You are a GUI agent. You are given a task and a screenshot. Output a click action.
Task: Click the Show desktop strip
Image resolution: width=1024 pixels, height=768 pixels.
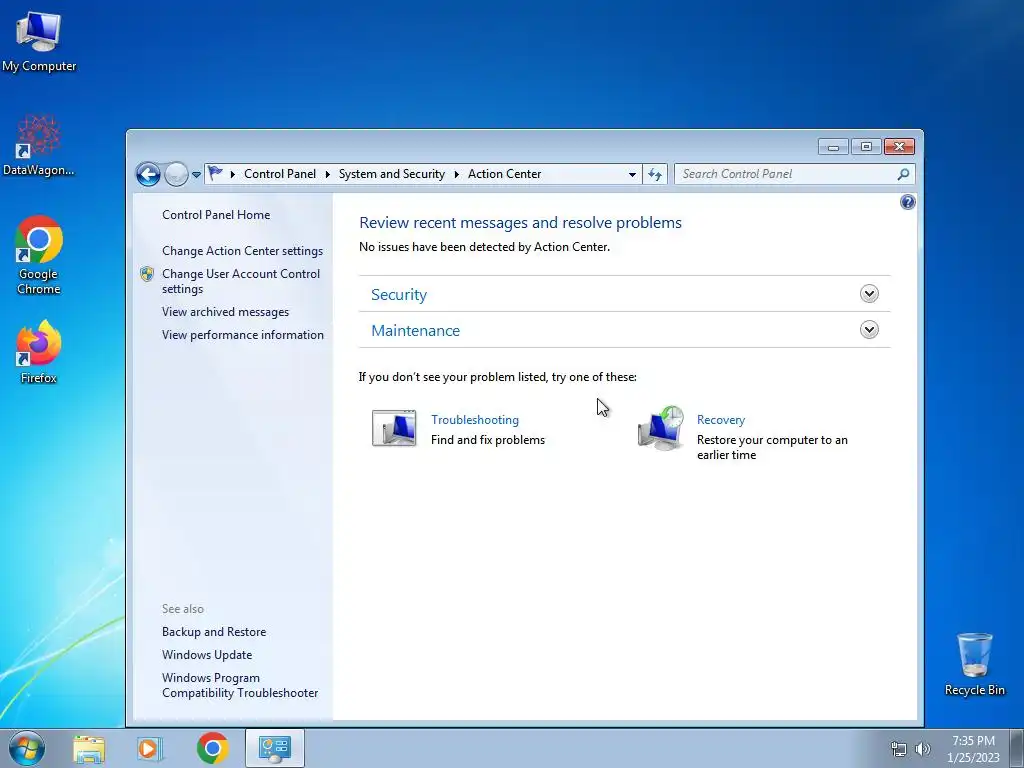pyautogui.click(x=1017, y=748)
